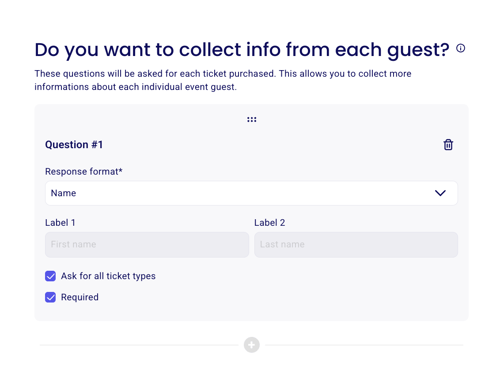The width and height of the screenshot is (500, 366).
Task: Expand the Response format chevron arrow
Action: 440,193
